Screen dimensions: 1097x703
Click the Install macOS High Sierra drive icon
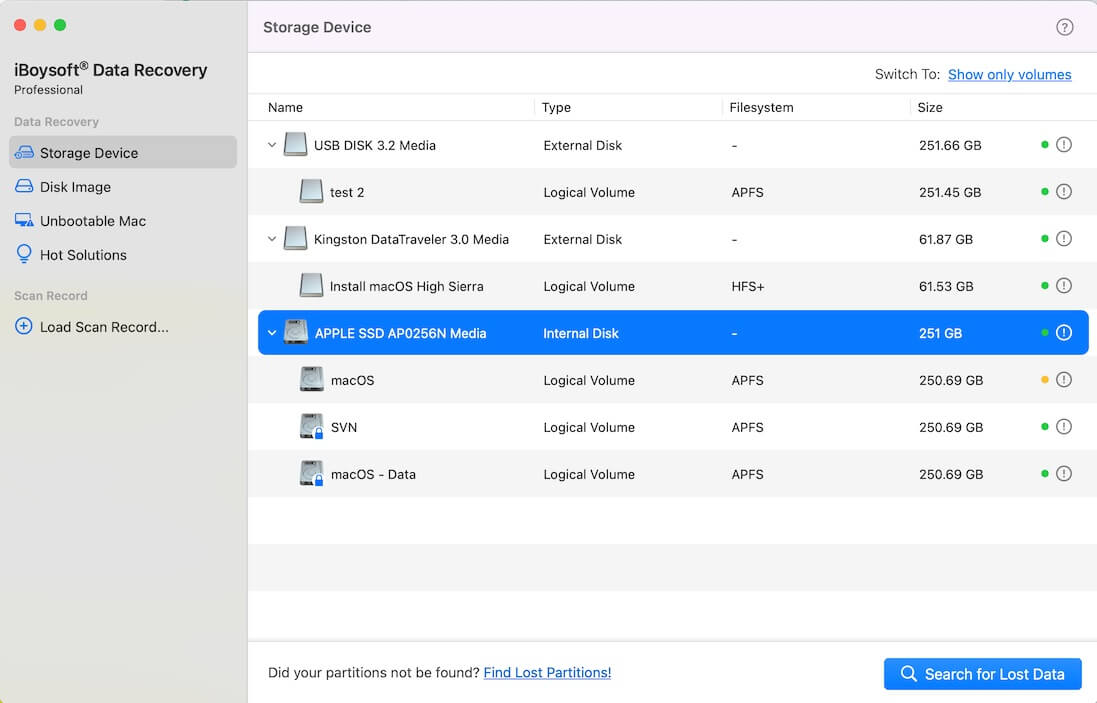click(311, 285)
